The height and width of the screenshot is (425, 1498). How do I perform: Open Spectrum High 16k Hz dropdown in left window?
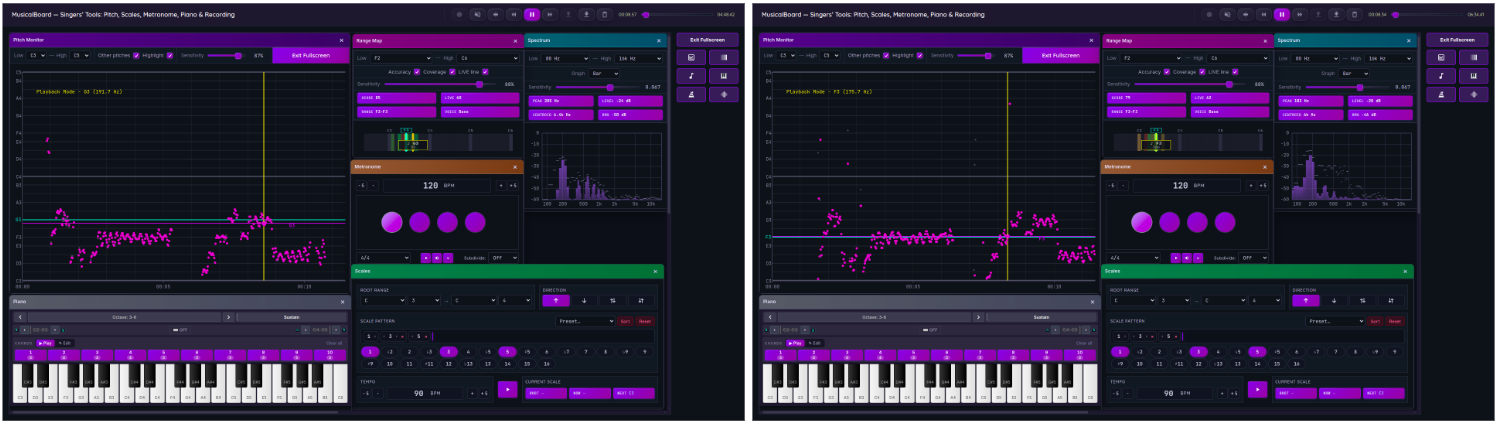click(636, 59)
